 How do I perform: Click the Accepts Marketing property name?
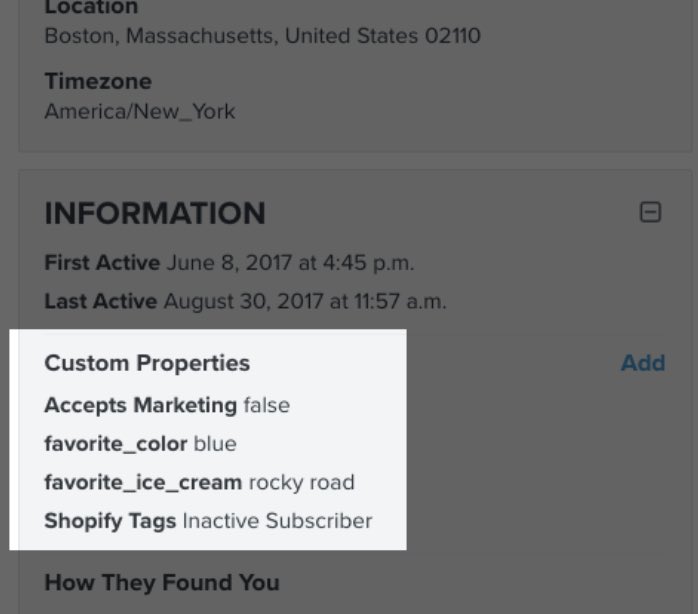click(x=141, y=405)
